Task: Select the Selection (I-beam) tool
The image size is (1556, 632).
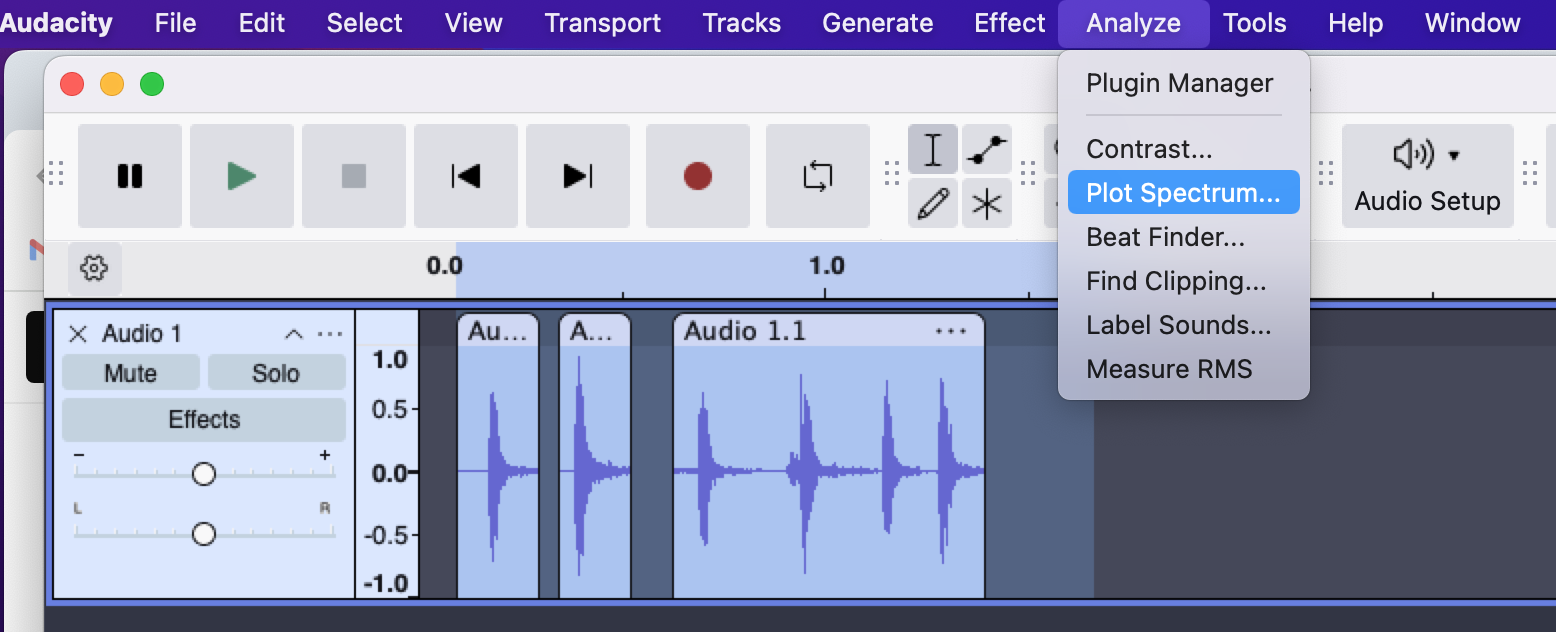Action: click(933, 150)
